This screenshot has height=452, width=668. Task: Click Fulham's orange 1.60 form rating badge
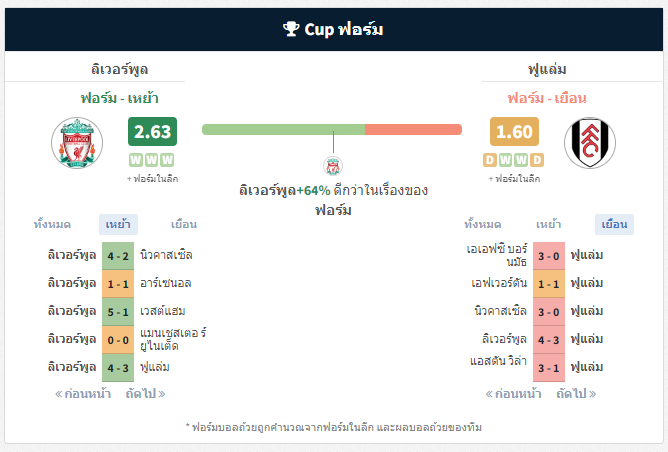(514, 132)
